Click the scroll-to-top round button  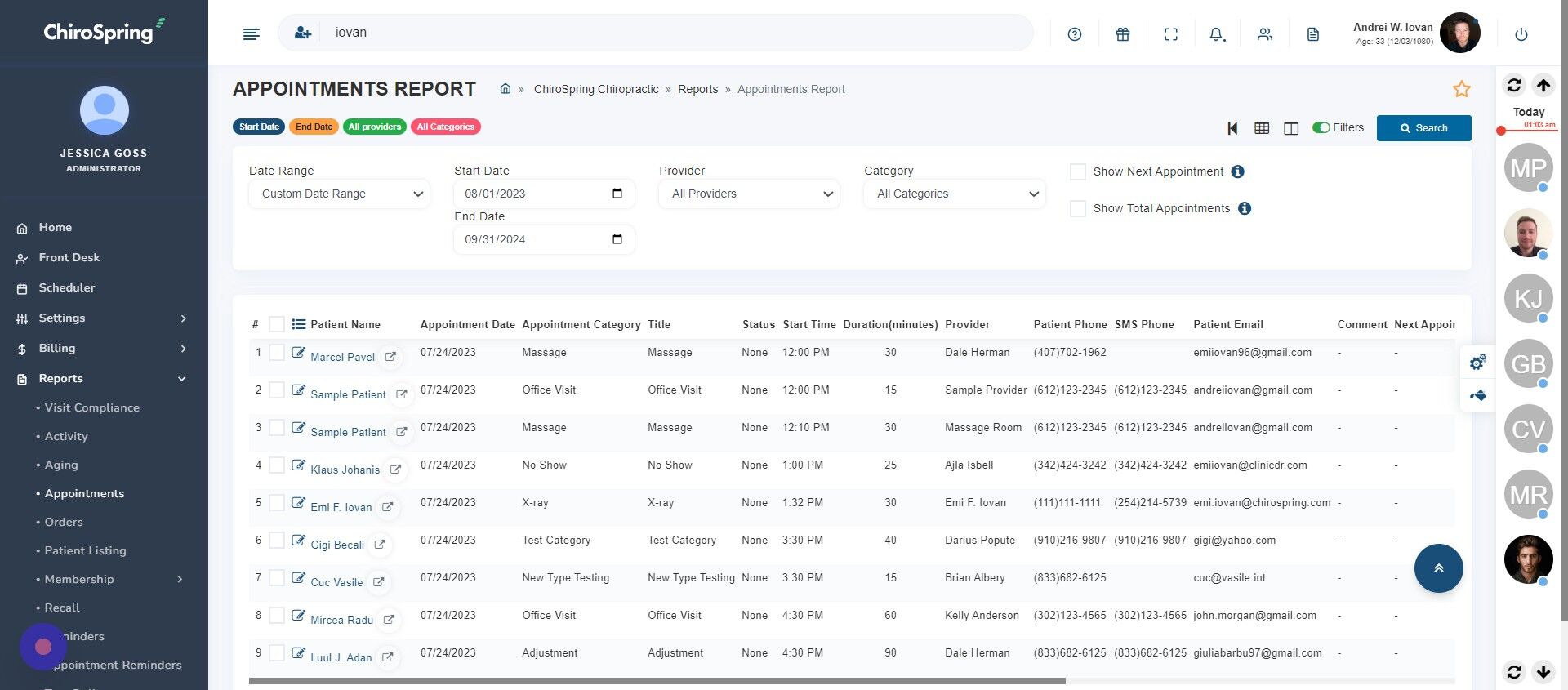[1438, 568]
